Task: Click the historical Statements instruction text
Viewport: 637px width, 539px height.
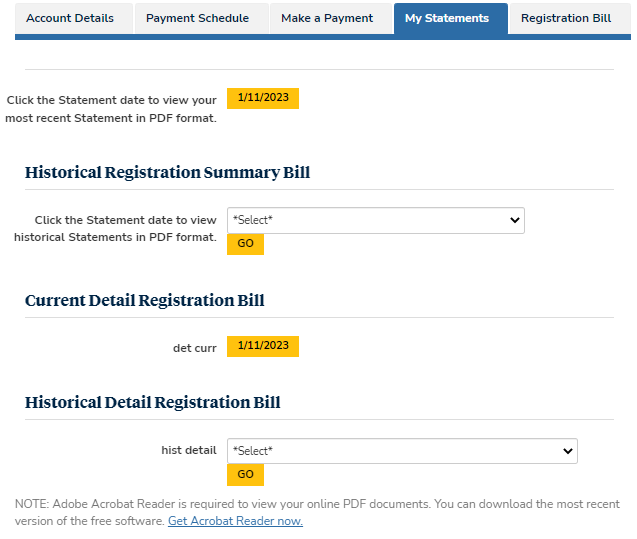Action: coord(115,228)
